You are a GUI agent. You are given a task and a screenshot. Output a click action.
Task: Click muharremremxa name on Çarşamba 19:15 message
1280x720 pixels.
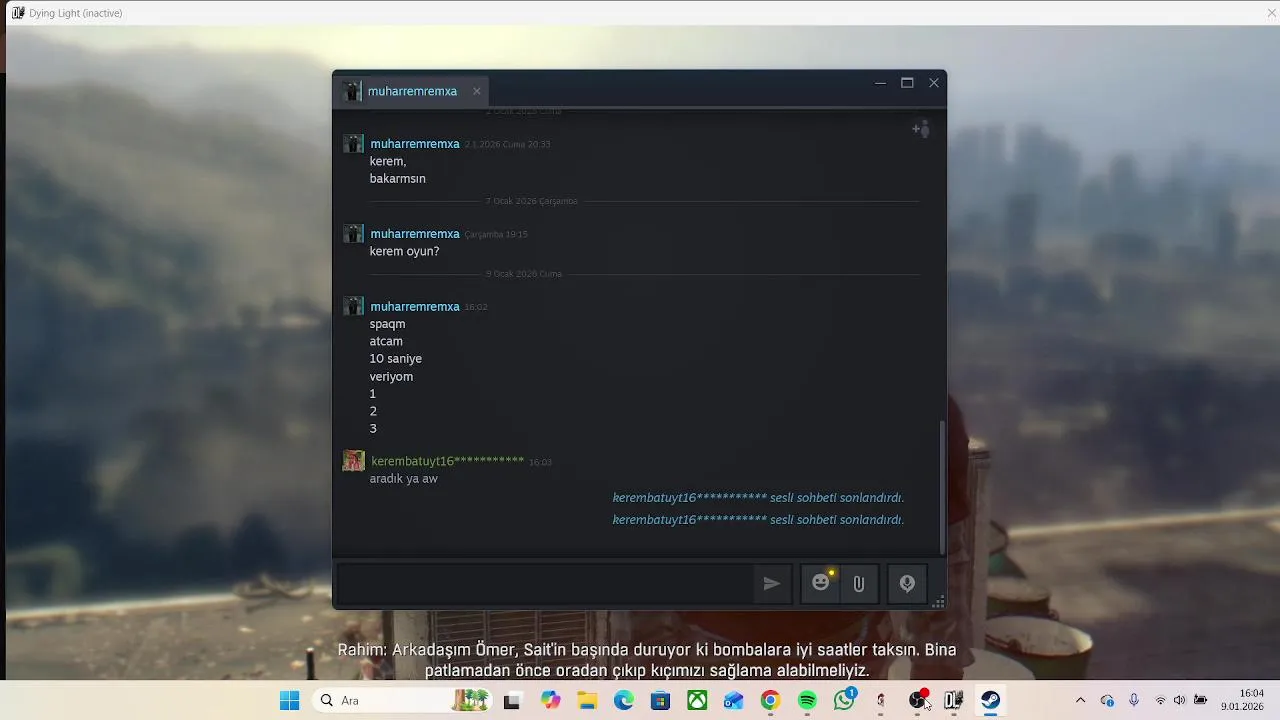pyautogui.click(x=415, y=234)
